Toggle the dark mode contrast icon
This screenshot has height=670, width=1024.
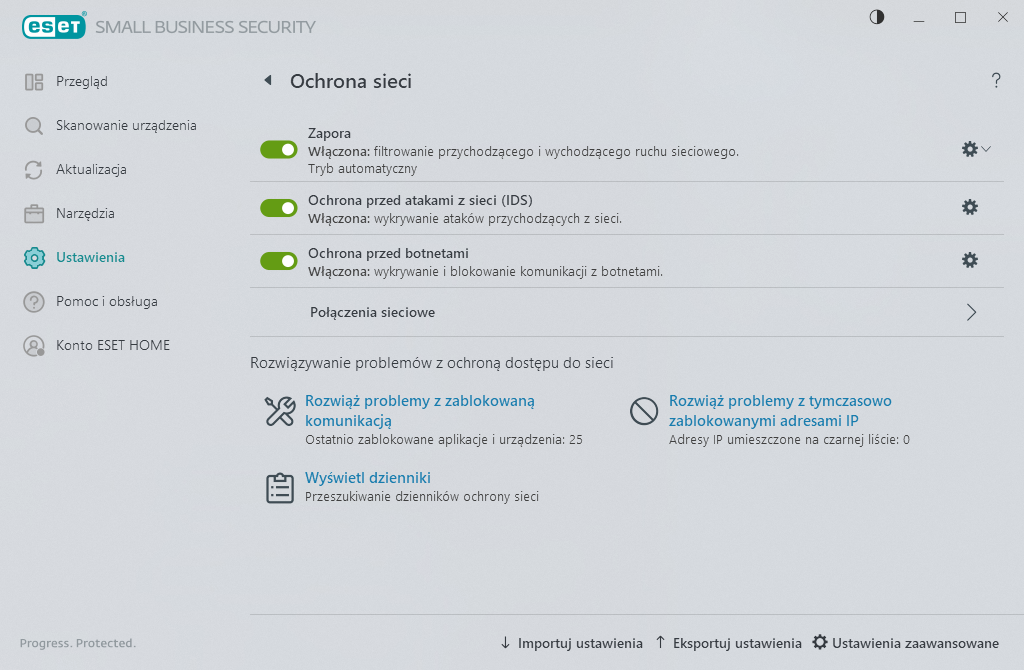click(x=876, y=17)
